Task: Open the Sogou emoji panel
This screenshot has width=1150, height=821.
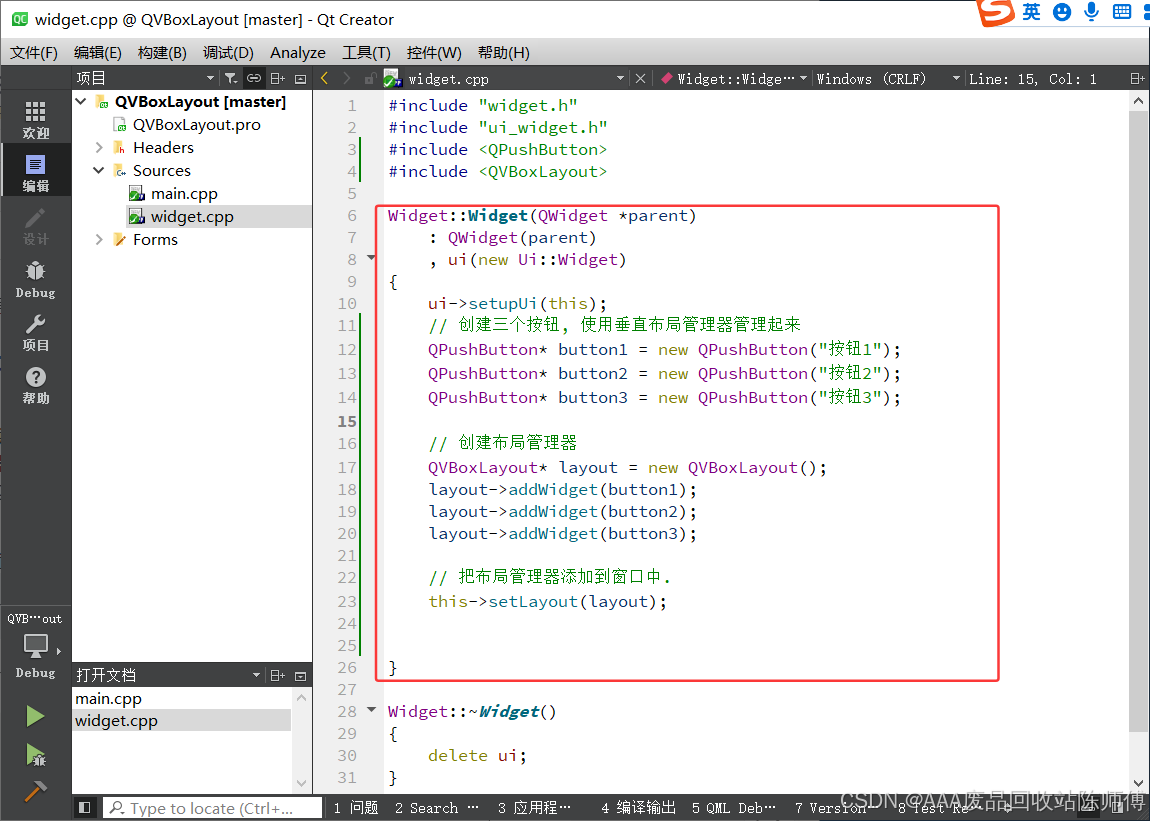Action: [x=1061, y=12]
